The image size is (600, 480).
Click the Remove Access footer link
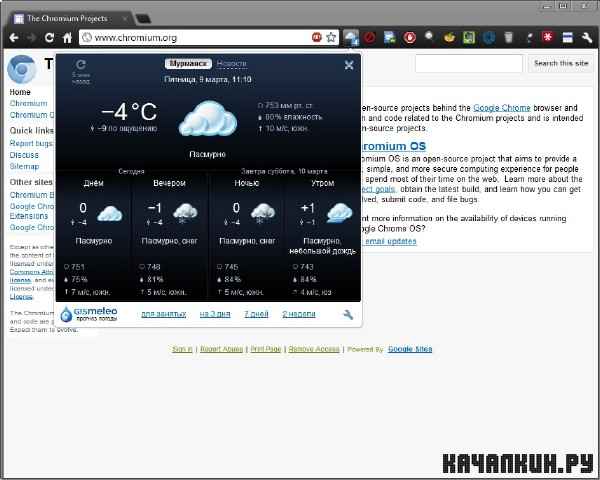[314, 349]
